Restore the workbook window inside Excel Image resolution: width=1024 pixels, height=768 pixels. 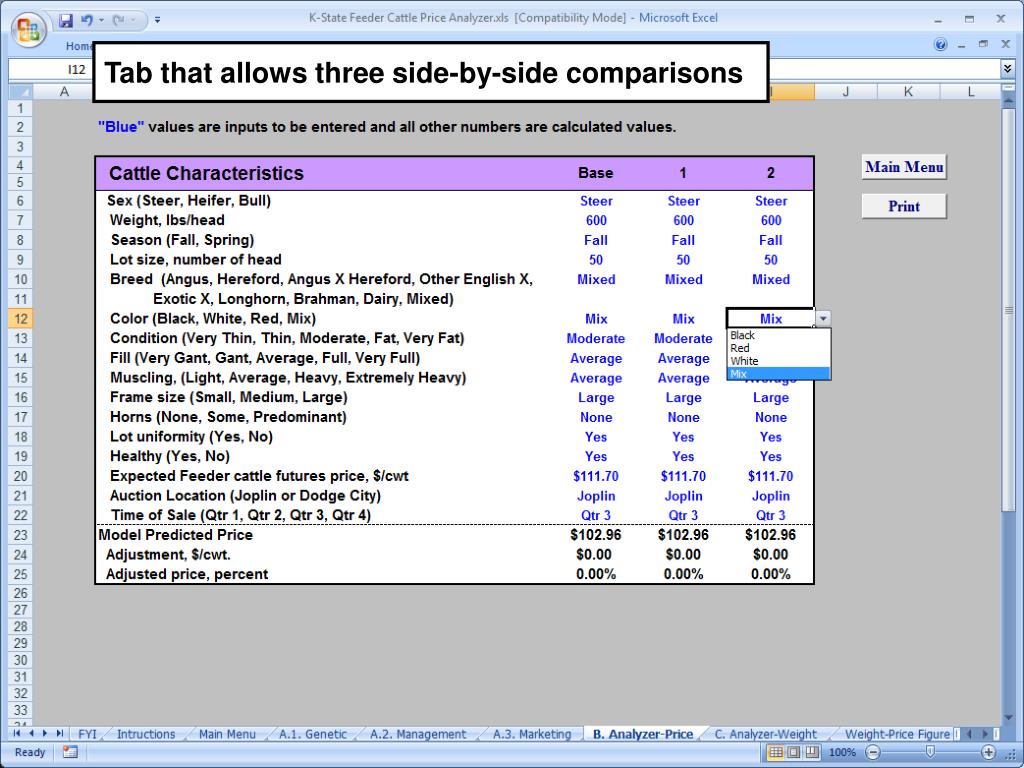click(983, 44)
